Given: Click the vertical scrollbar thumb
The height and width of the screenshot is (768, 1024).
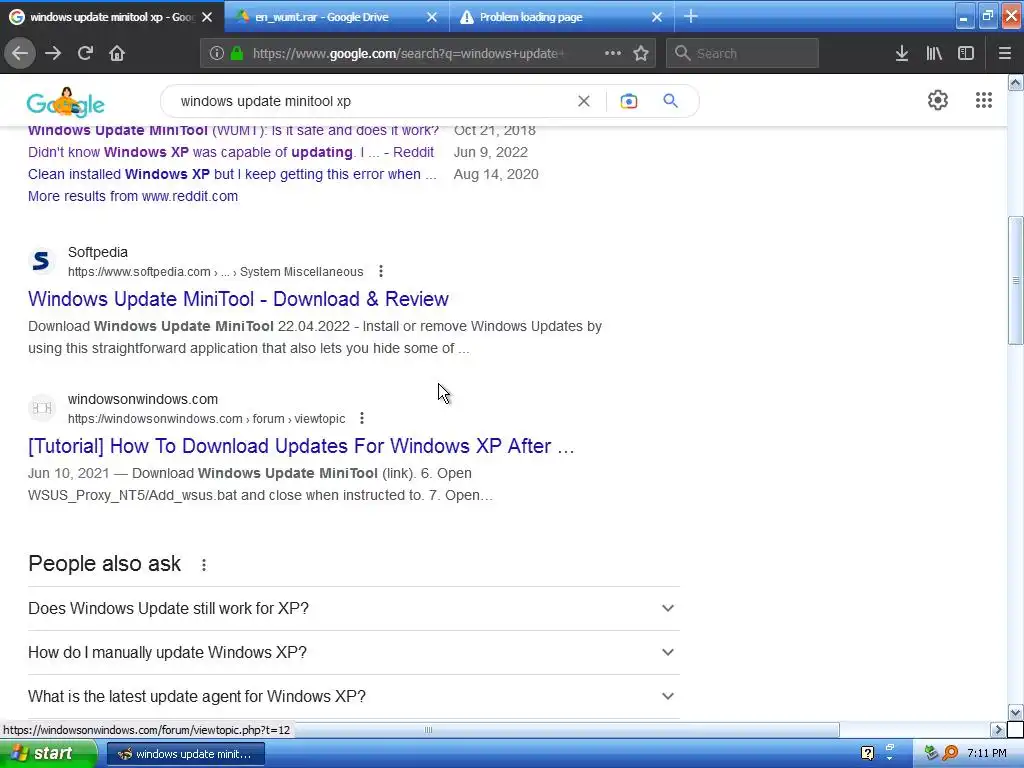Looking at the screenshot, I should pos(1016,281).
